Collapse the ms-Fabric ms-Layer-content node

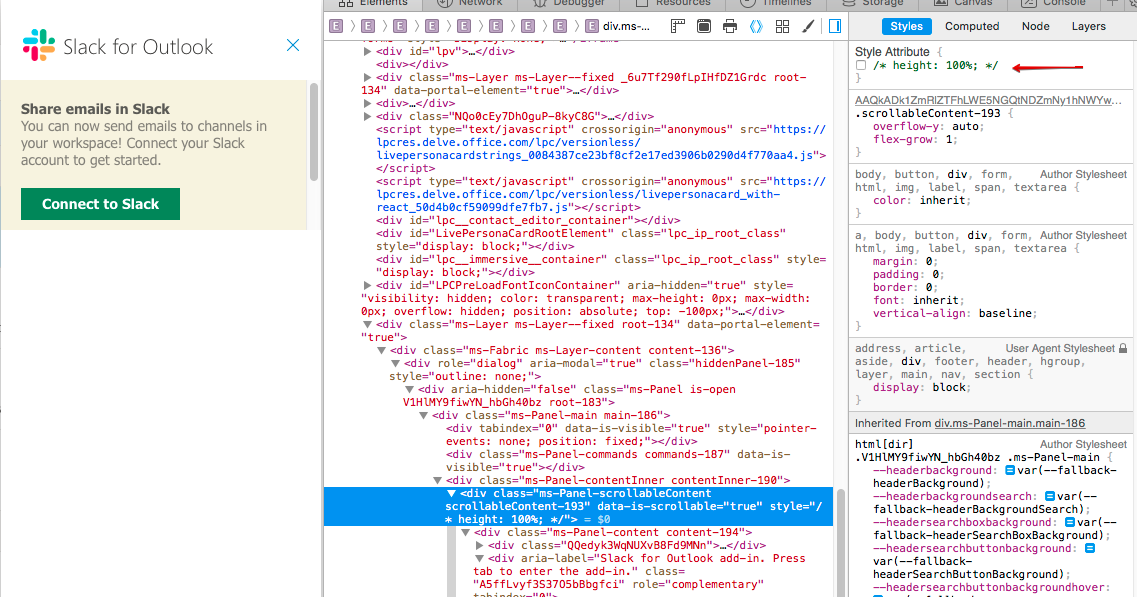coord(381,350)
